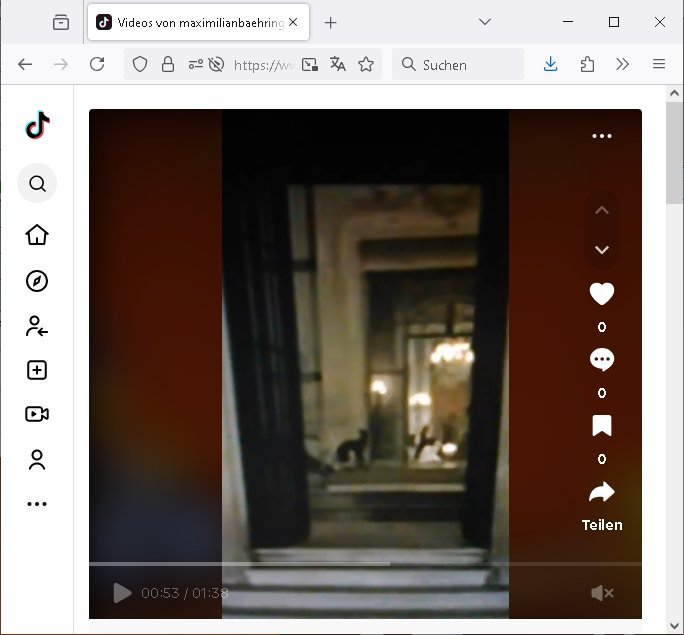Show site security lock info
Image resolution: width=684 pixels, height=635 pixels.
click(168, 65)
